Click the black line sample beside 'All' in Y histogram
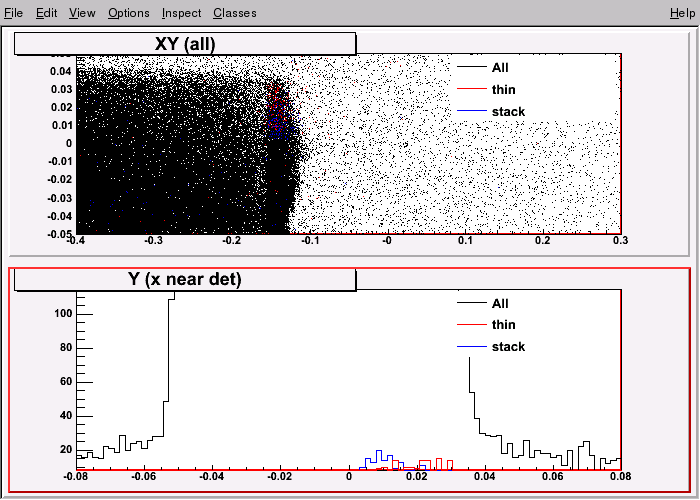Screen dimensions: 700x500 coord(472,303)
